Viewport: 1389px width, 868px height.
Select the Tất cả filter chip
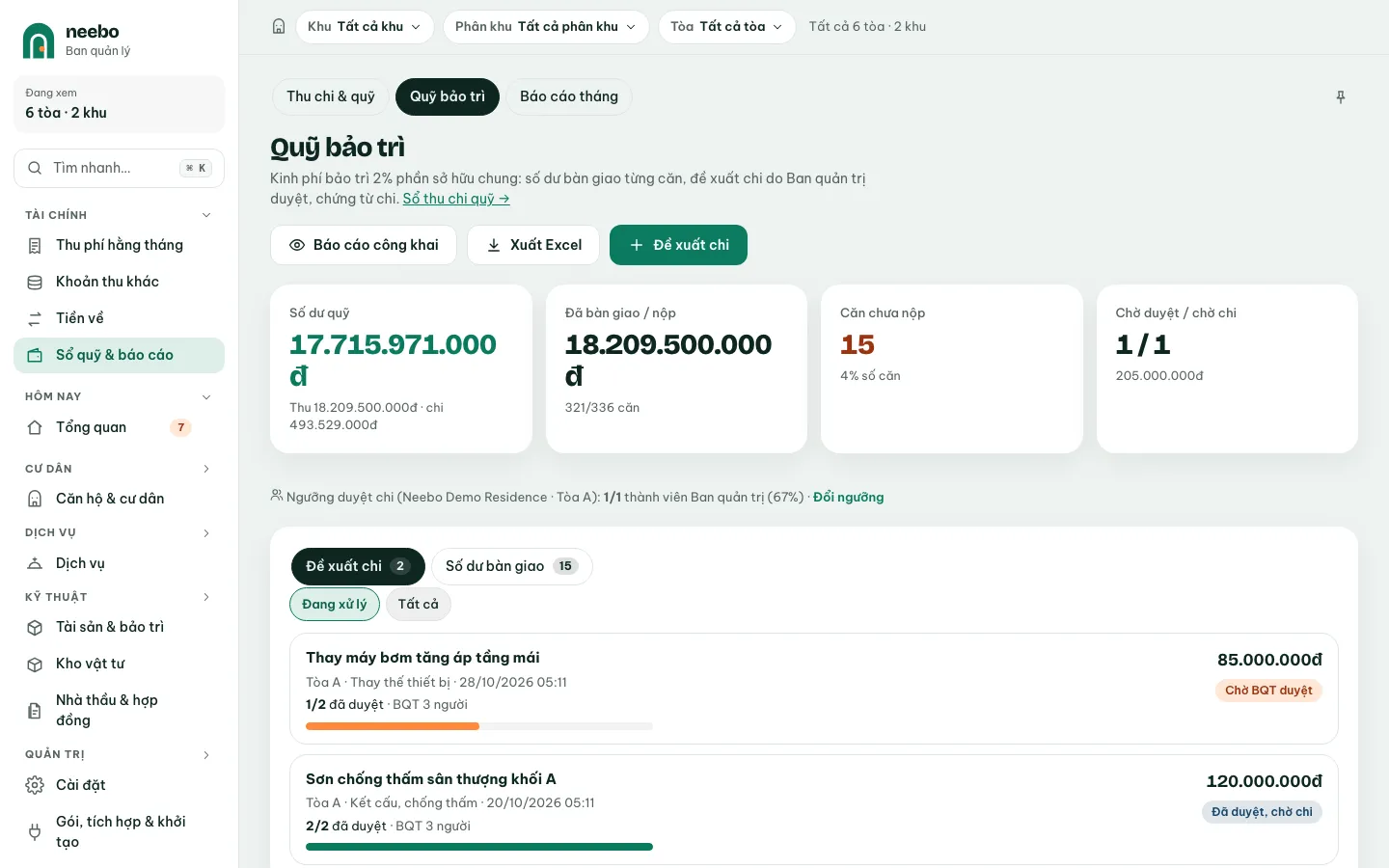(x=419, y=605)
